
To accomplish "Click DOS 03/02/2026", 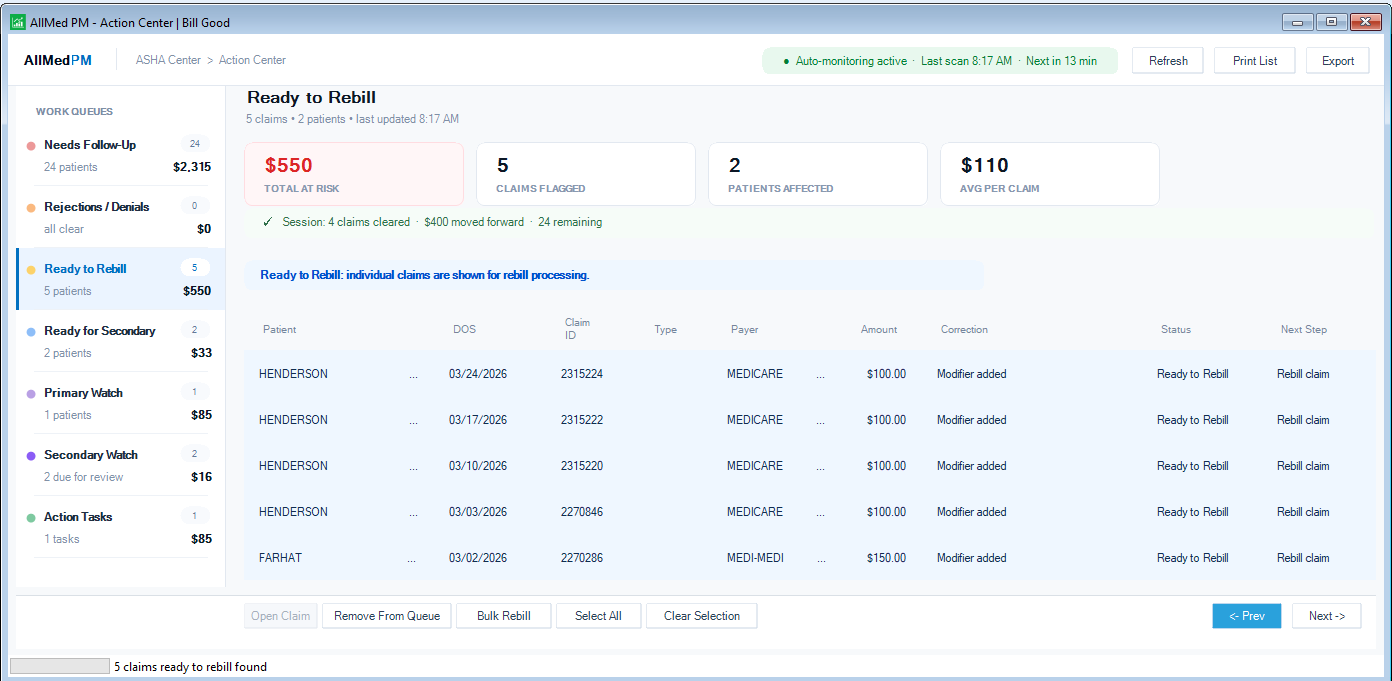I will pyautogui.click(x=478, y=558).
